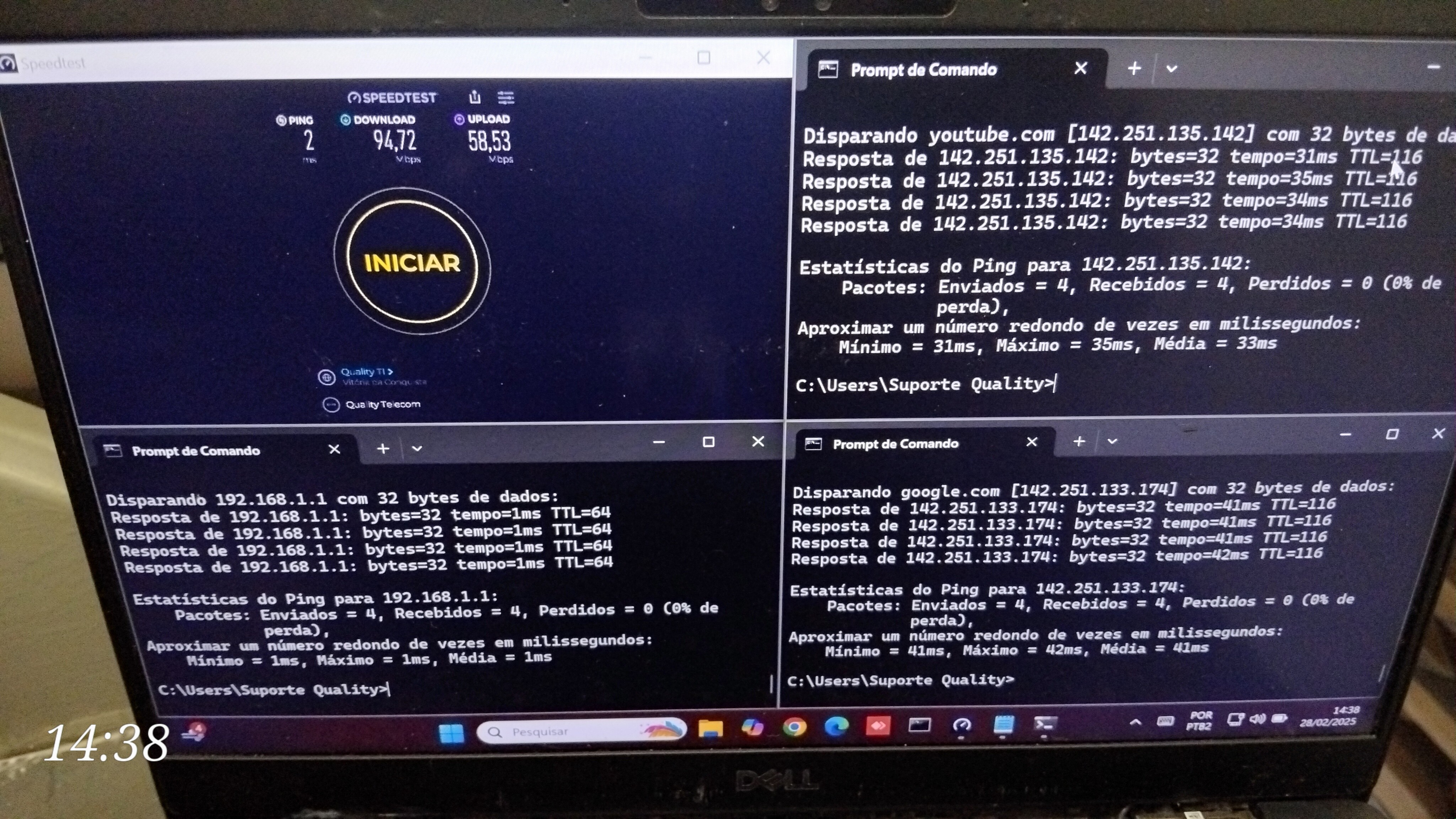
Task: Close the tab in the 192.168.1.1 terminal
Action: click(334, 449)
